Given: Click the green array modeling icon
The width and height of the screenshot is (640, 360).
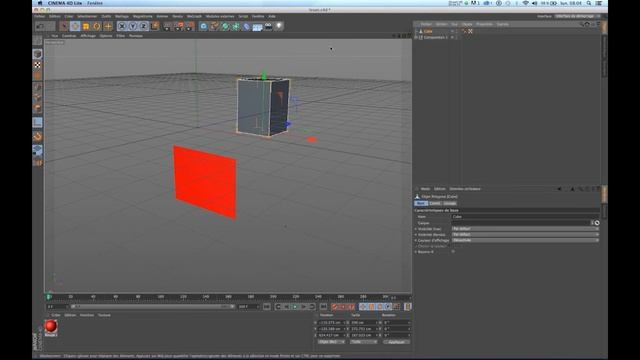Looking at the screenshot, I should [236, 26].
